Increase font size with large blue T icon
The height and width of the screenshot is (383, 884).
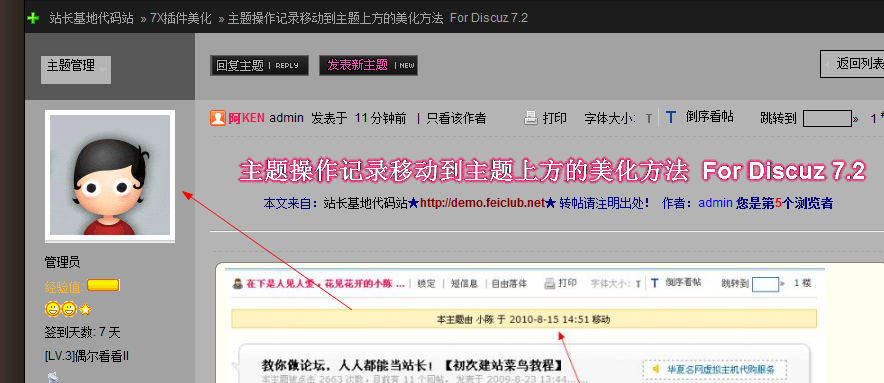point(670,117)
